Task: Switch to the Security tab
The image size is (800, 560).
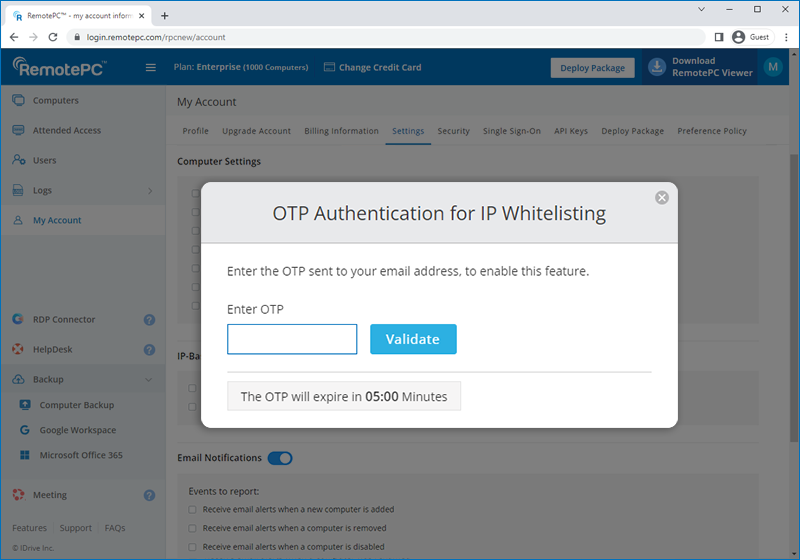Action: tap(453, 131)
